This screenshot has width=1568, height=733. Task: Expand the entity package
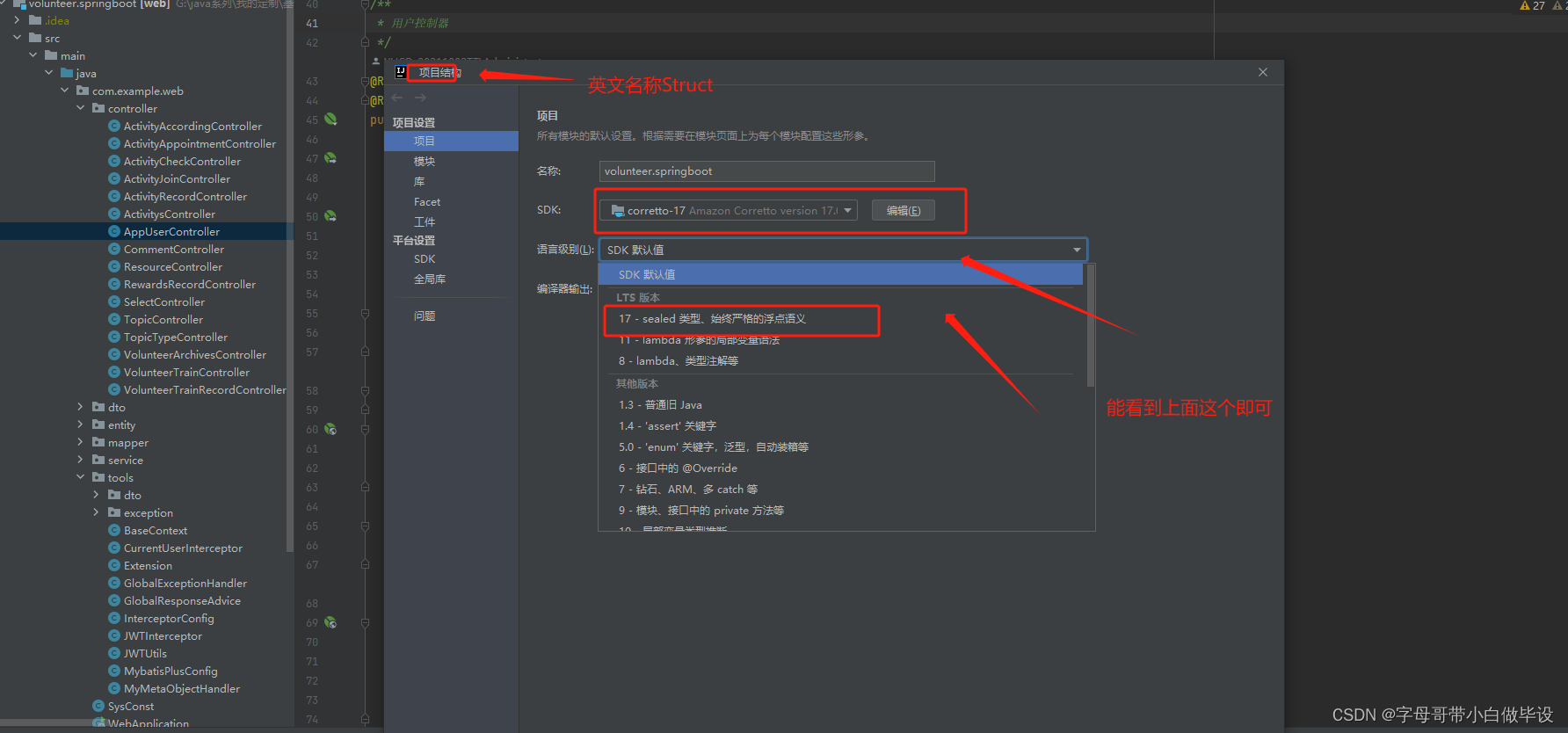80,425
